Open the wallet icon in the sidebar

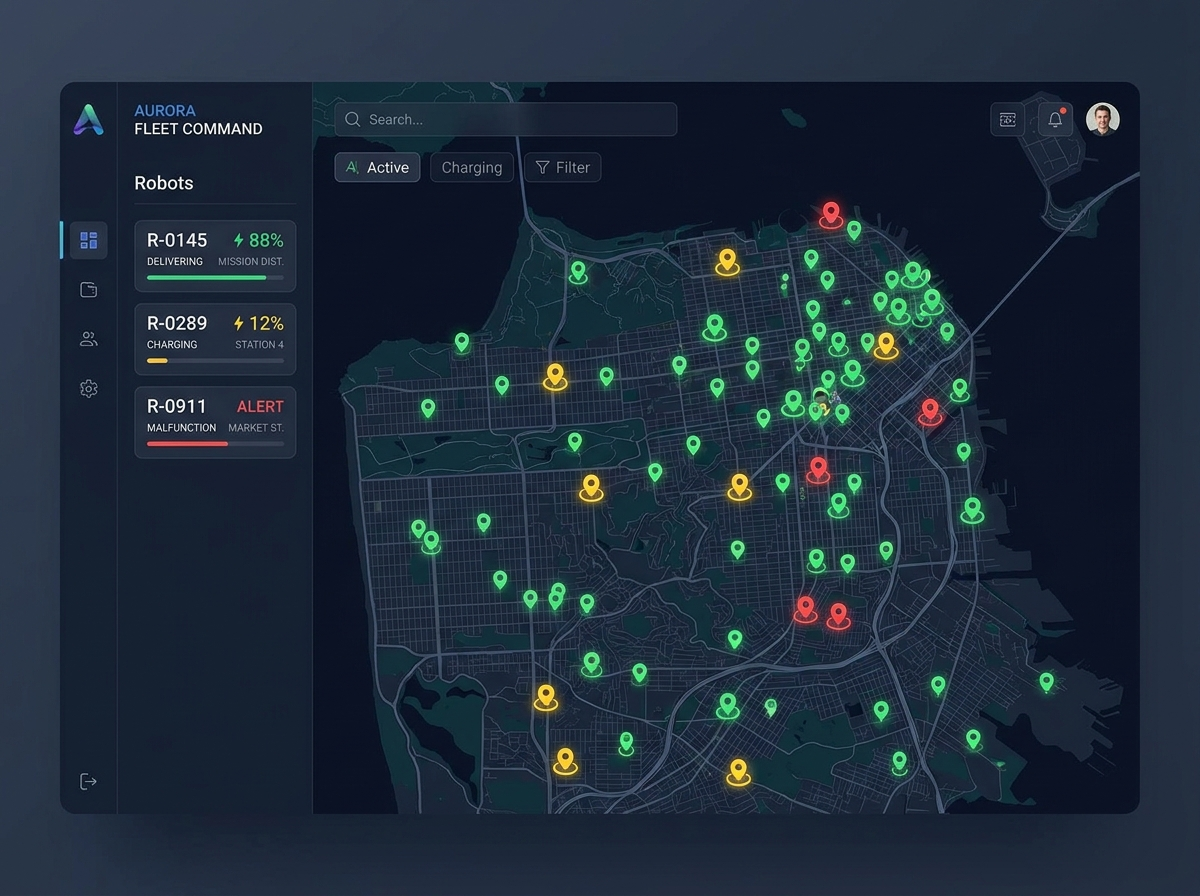pos(89,290)
